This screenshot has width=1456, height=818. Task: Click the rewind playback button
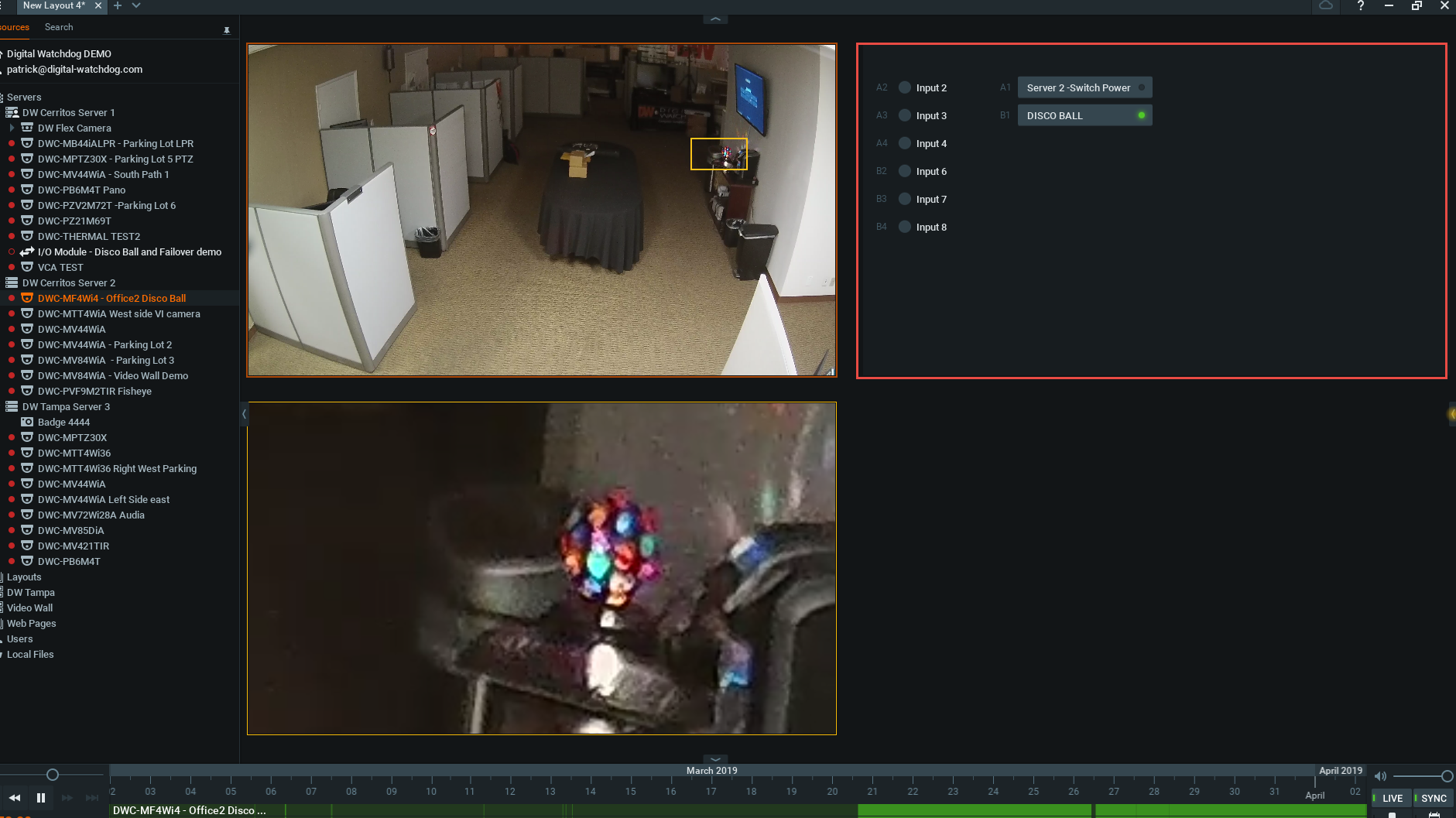(15, 798)
